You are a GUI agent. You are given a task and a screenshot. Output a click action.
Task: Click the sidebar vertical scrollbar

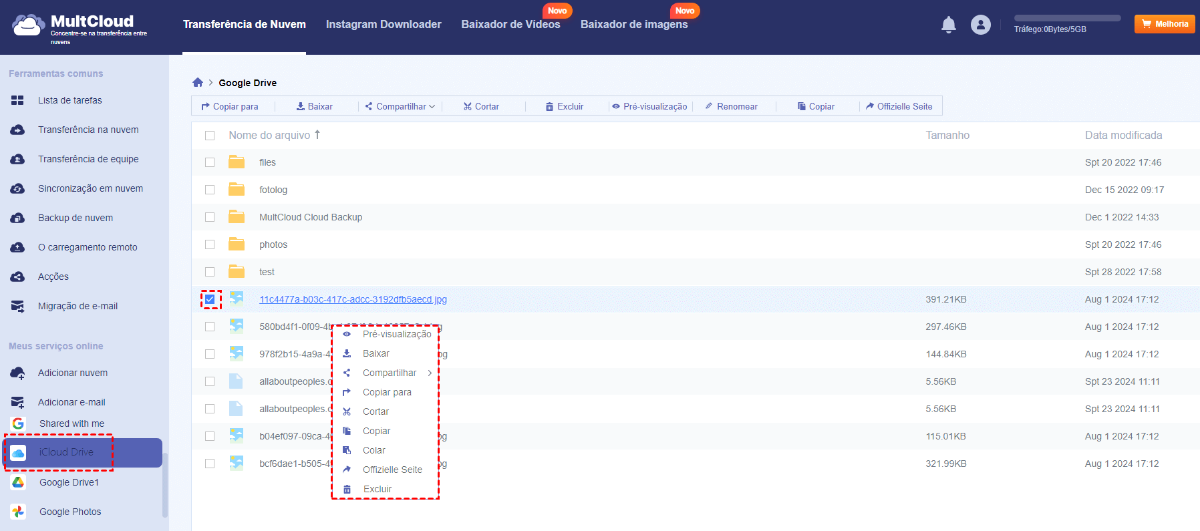click(x=165, y=485)
